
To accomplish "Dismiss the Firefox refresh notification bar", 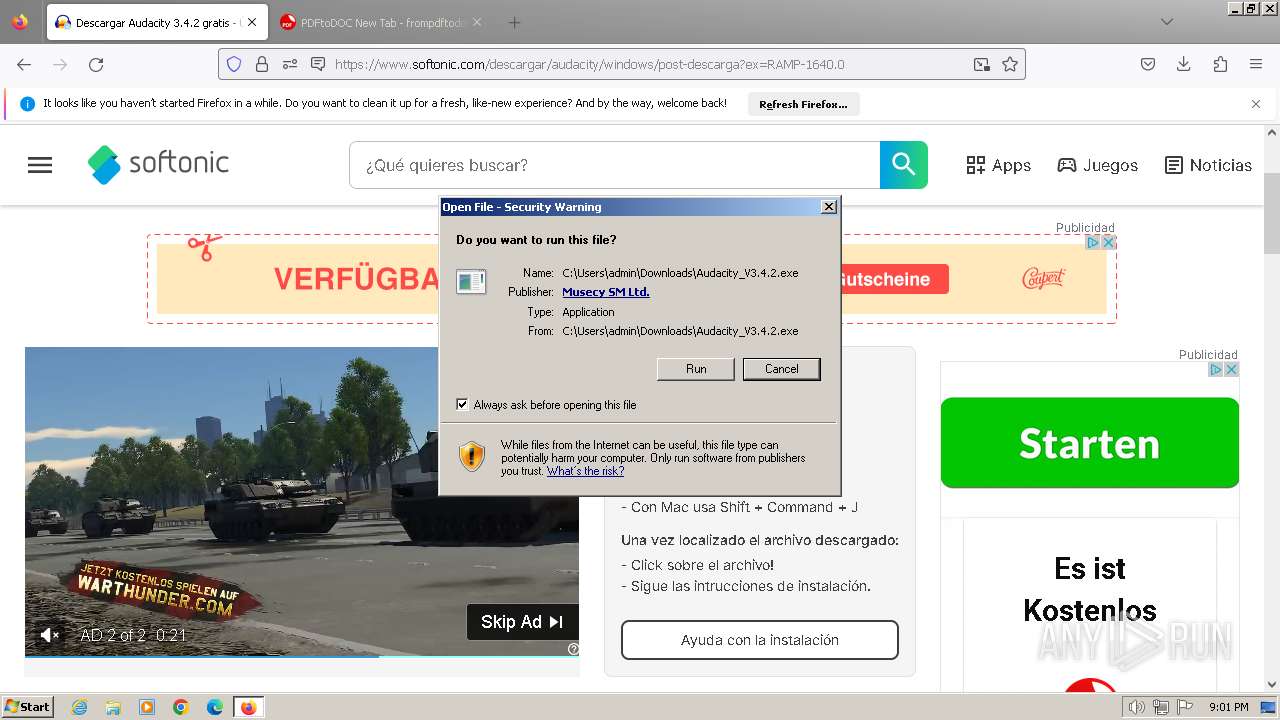I will pos(1256,104).
